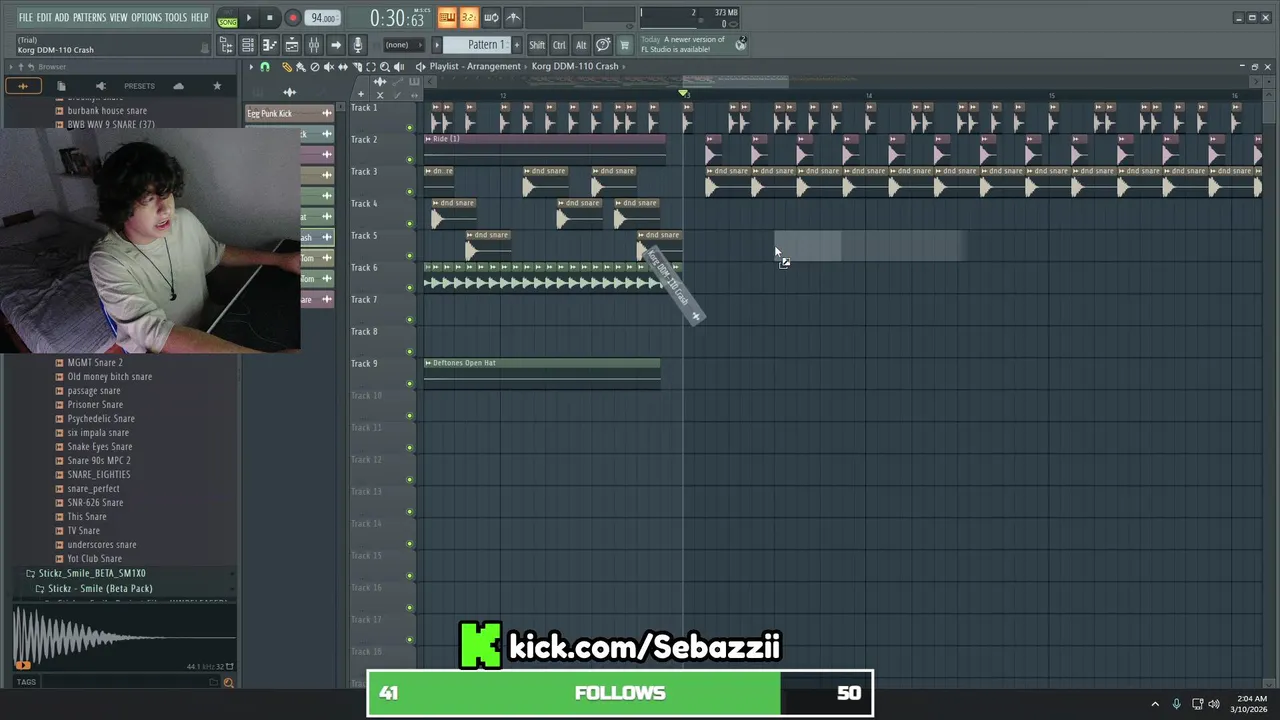Enable the magnet snap icon in playlist toolbar

tap(265, 67)
